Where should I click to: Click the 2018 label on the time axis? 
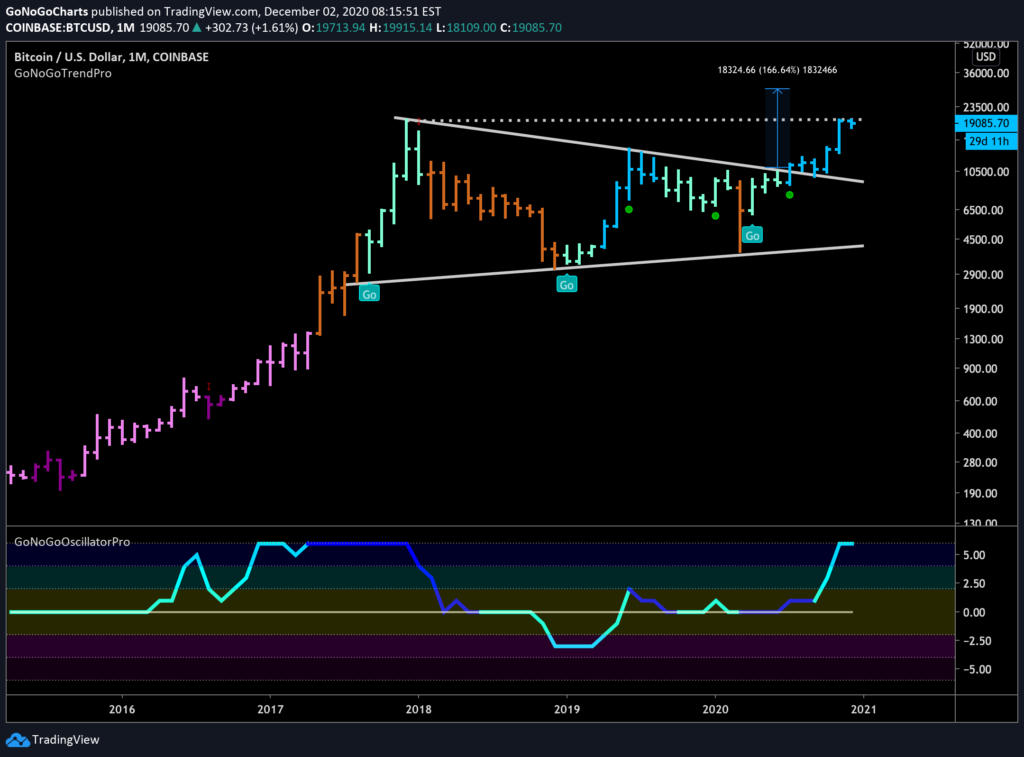[x=419, y=709]
